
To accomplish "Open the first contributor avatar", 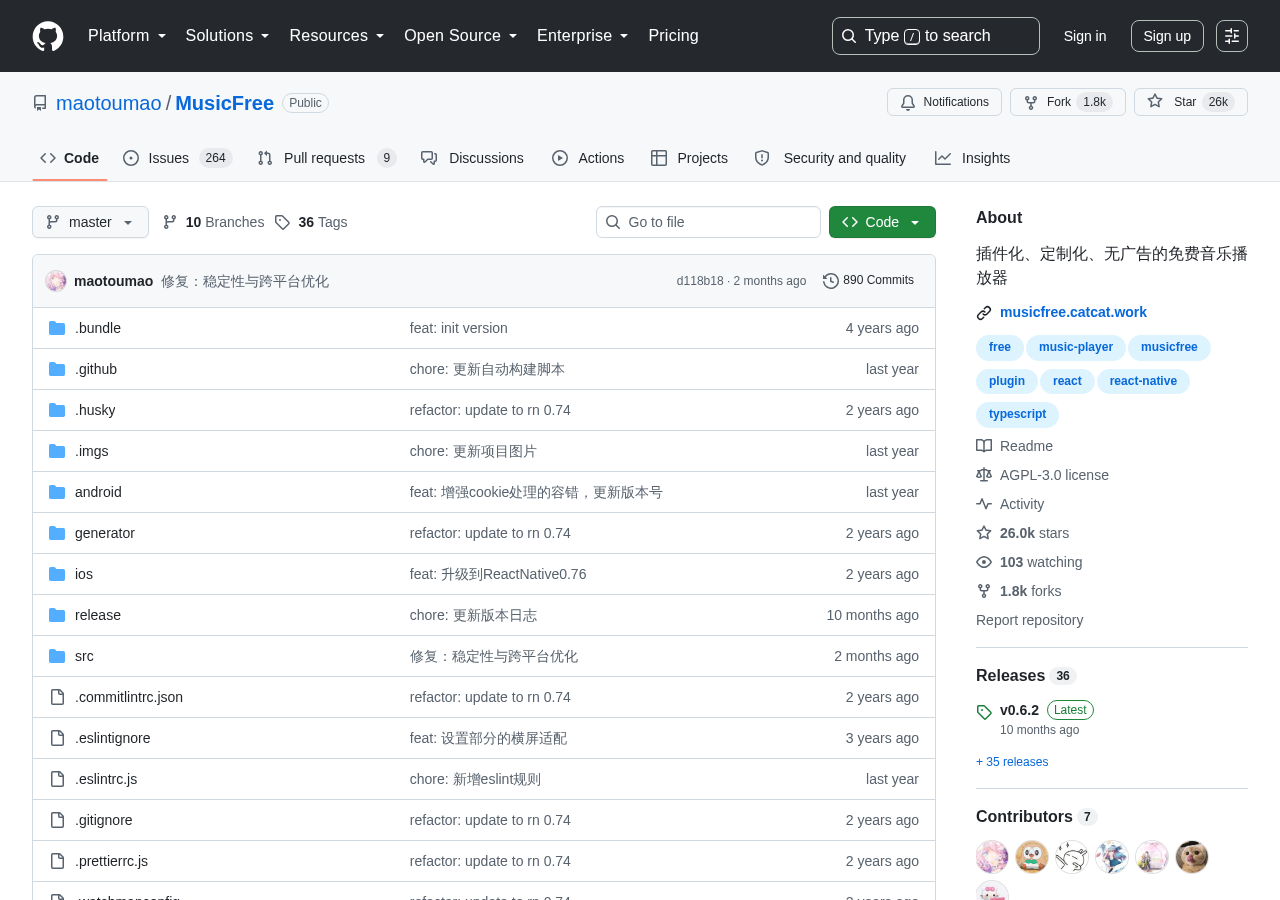I will click(x=992, y=857).
